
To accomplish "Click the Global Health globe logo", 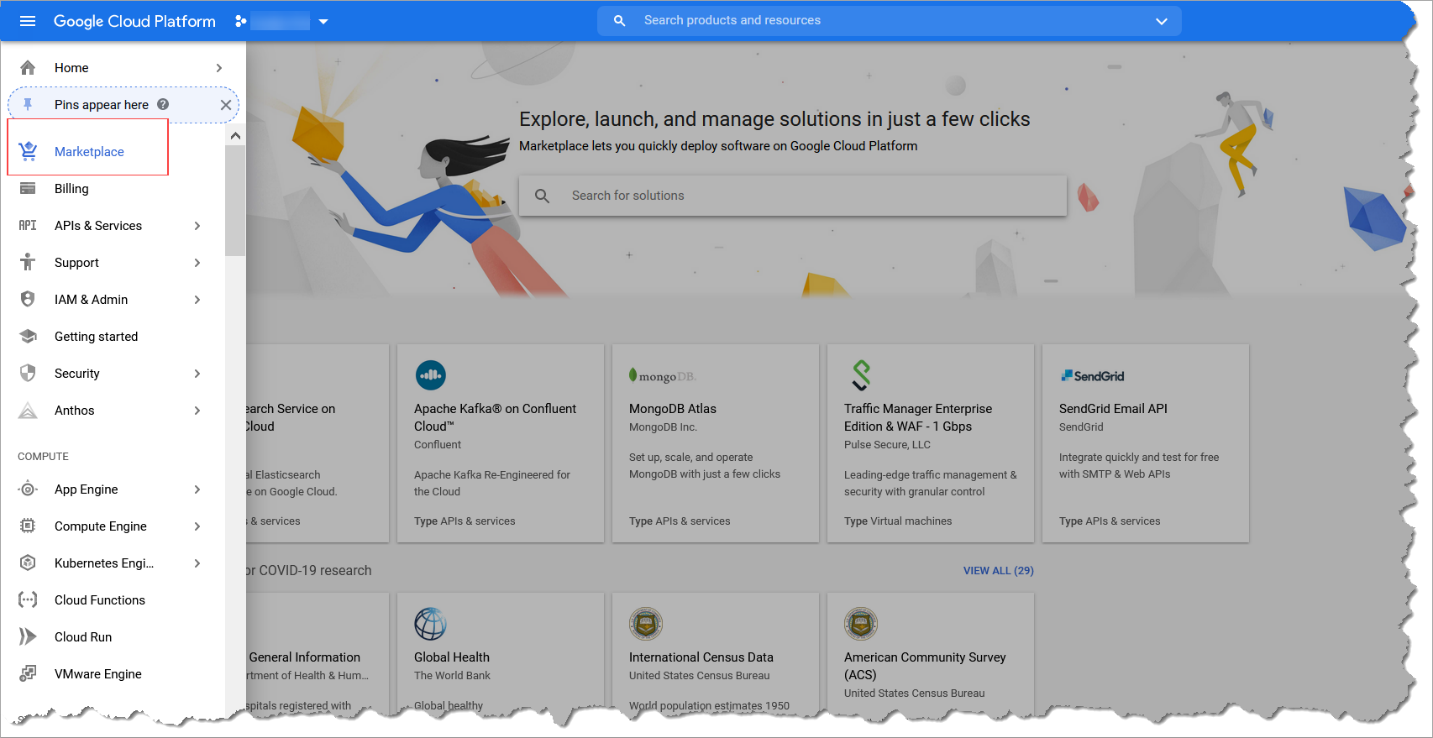I will (x=430, y=625).
